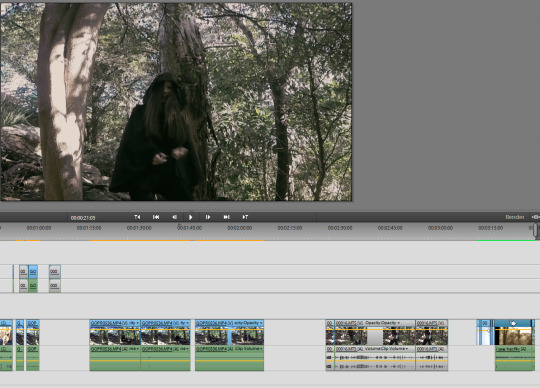This screenshot has width=540, height=388.
Task: Click the 00:01:30:00 time ruler mark
Action: tap(139, 228)
